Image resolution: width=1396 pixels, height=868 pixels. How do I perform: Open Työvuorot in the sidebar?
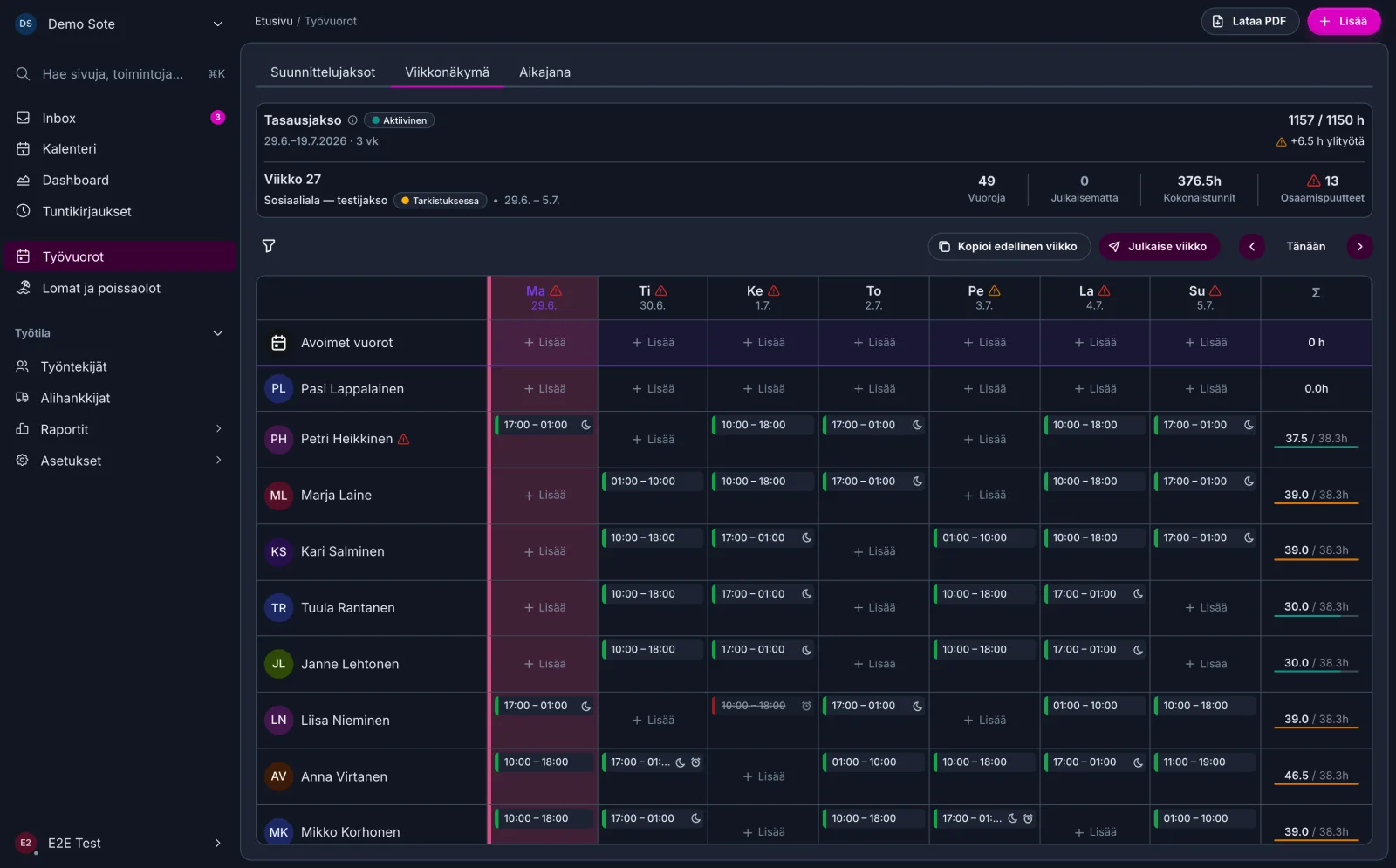(x=119, y=256)
